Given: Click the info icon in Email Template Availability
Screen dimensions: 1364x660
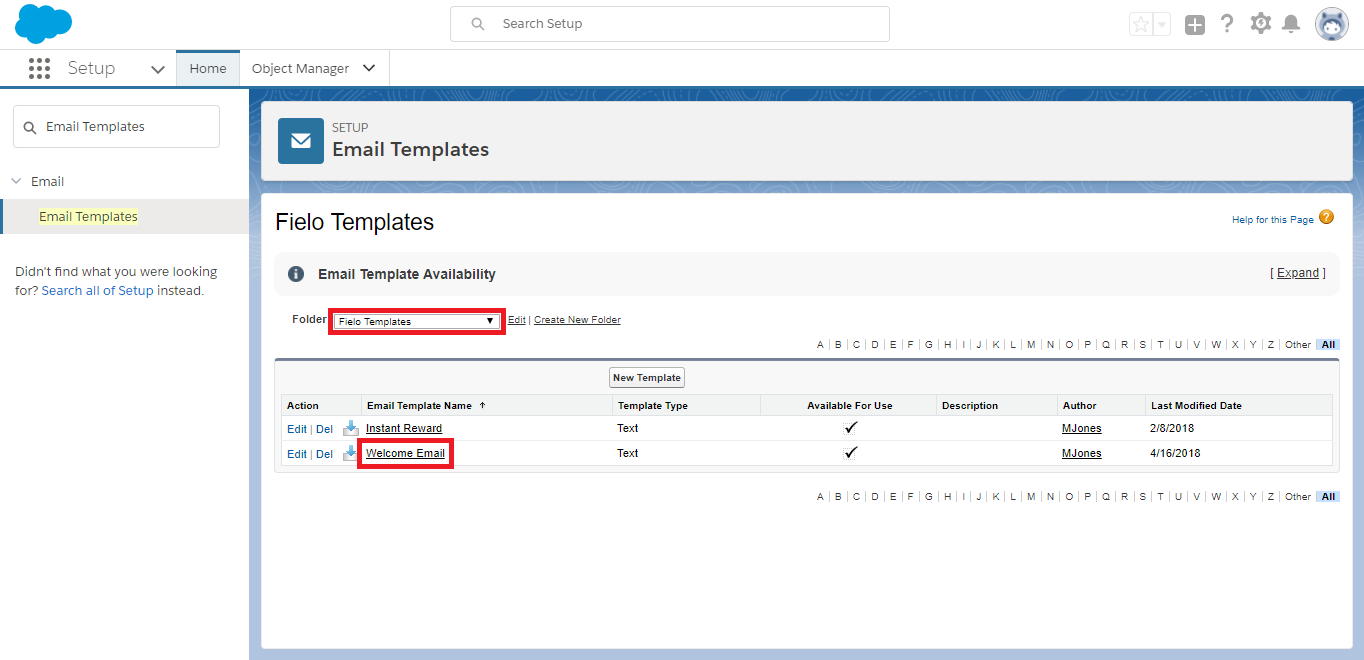Looking at the screenshot, I should point(296,274).
